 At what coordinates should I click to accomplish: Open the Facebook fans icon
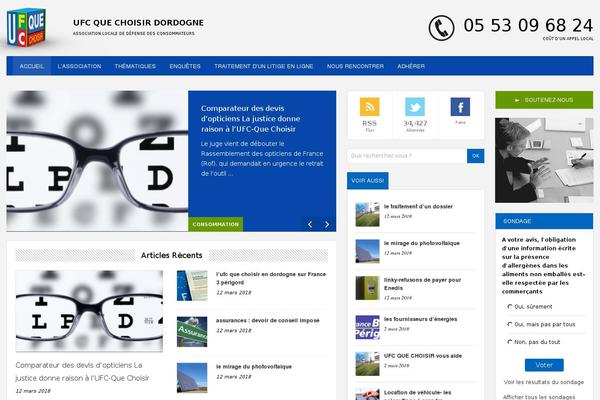[460, 106]
